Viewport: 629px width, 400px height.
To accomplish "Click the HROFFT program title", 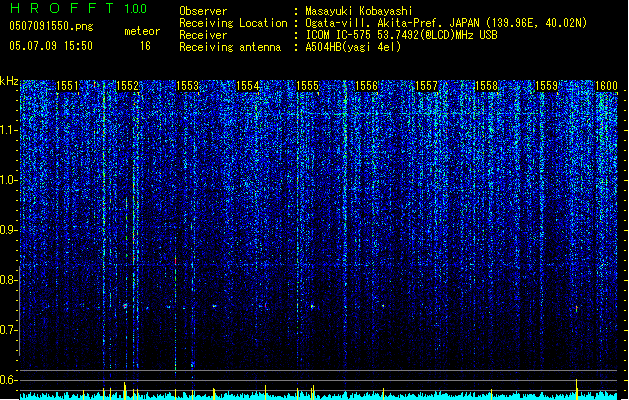I will tap(62, 8).
